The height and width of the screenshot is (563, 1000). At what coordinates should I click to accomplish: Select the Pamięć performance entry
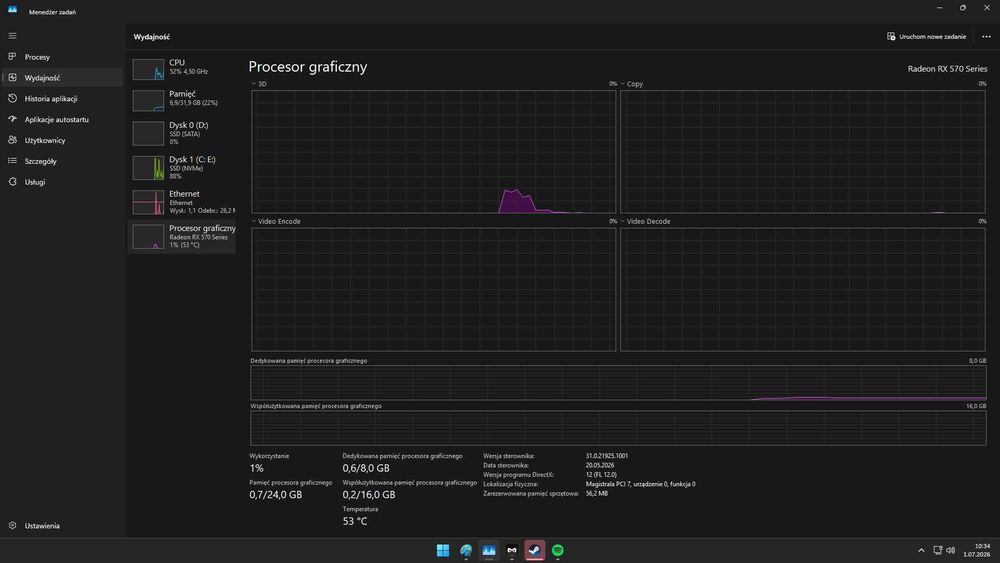[x=182, y=99]
